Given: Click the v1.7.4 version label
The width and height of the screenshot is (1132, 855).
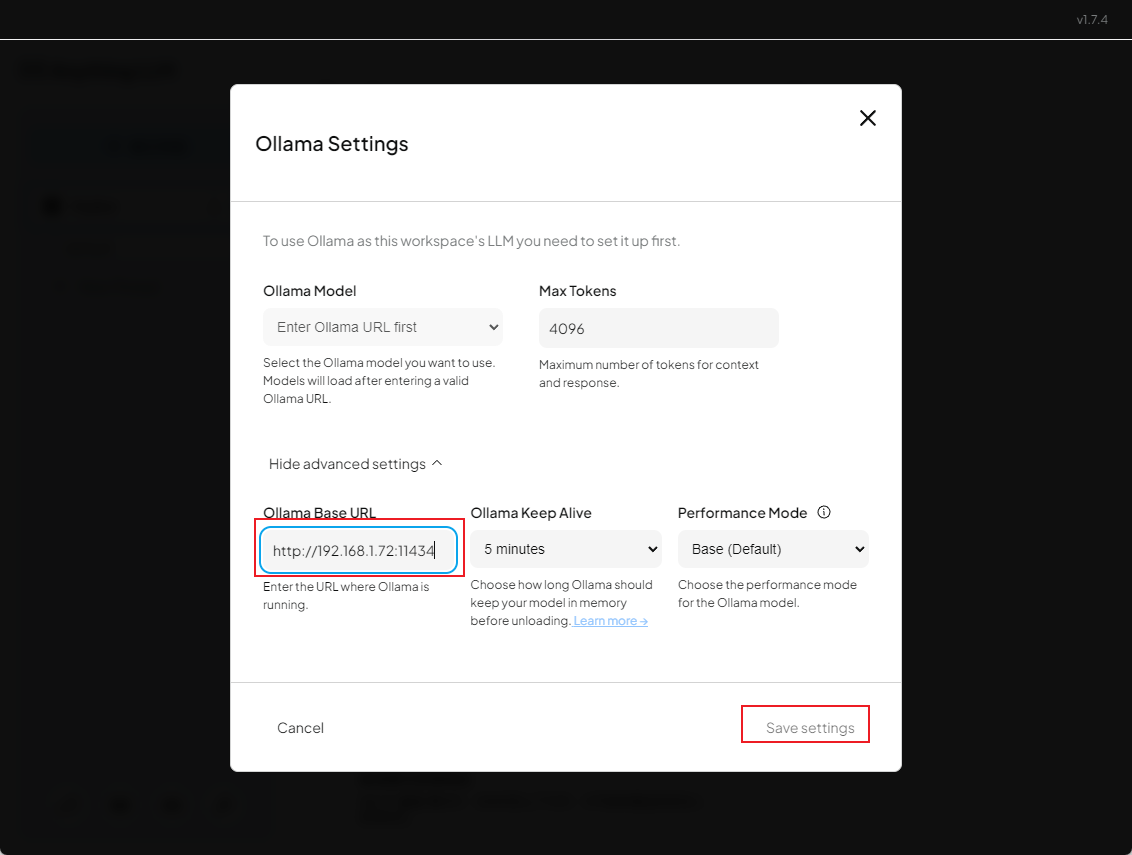Looking at the screenshot, I should tap(1092, 19).
